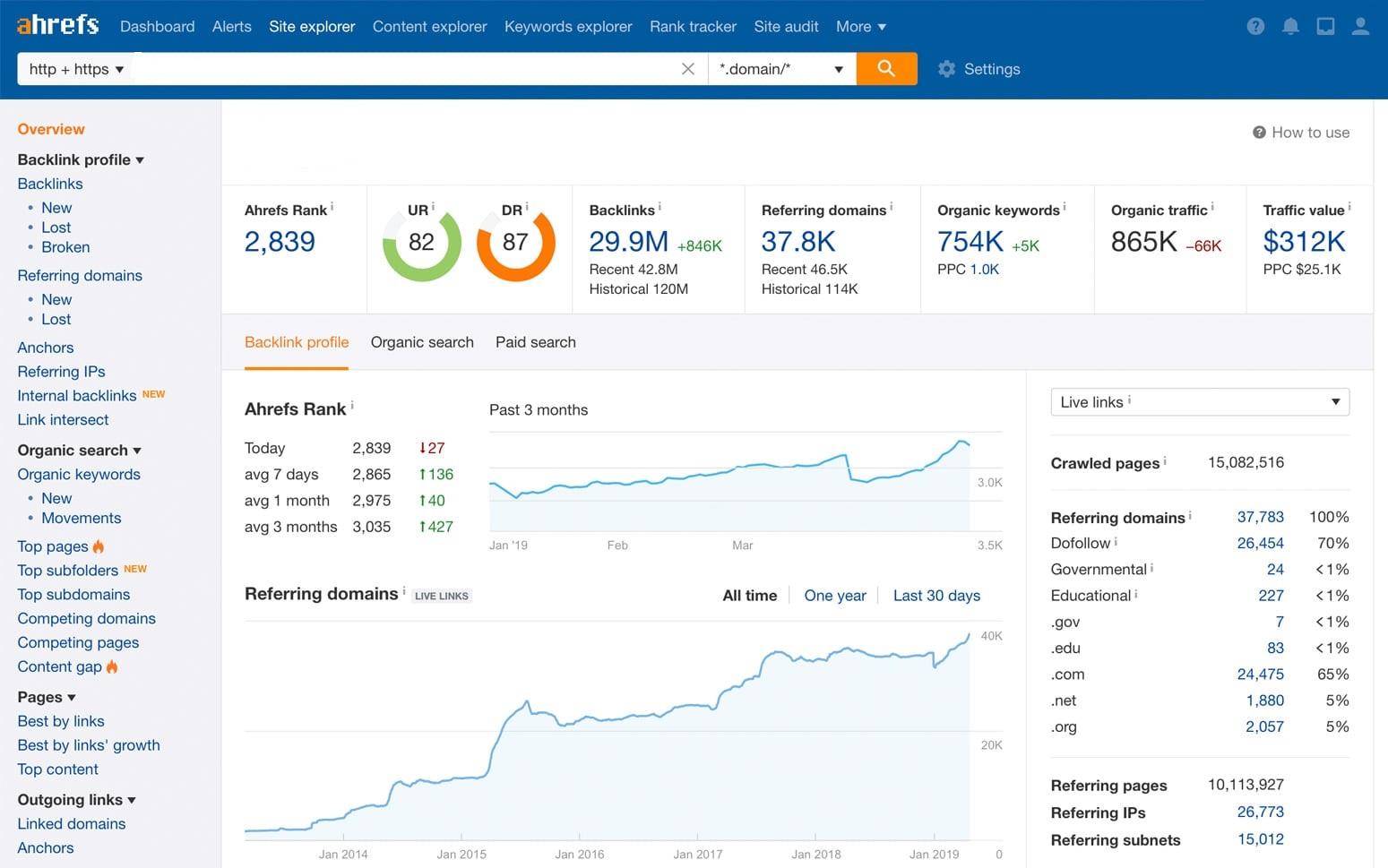This screenshot has width=1388, height=868.
Task: Click the user account profile icon
Action: click(1360, 27)
